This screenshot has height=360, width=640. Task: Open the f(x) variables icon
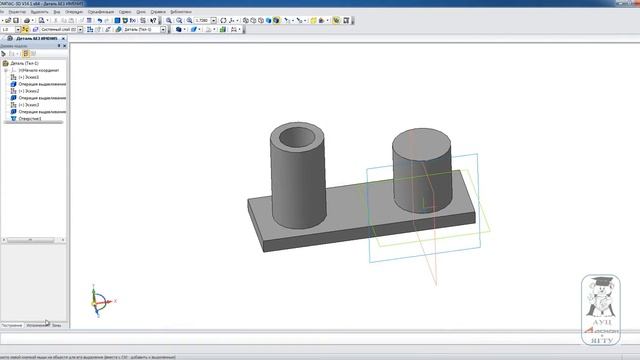click(x=133, y=20)
